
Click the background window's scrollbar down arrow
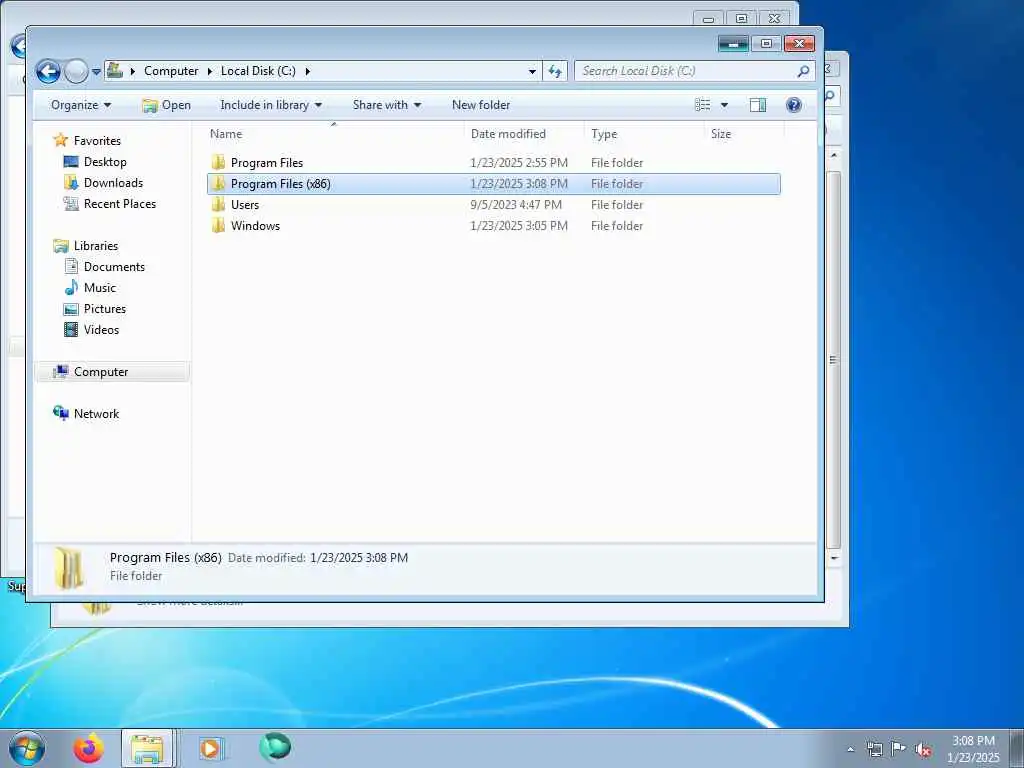coord(834,558)
